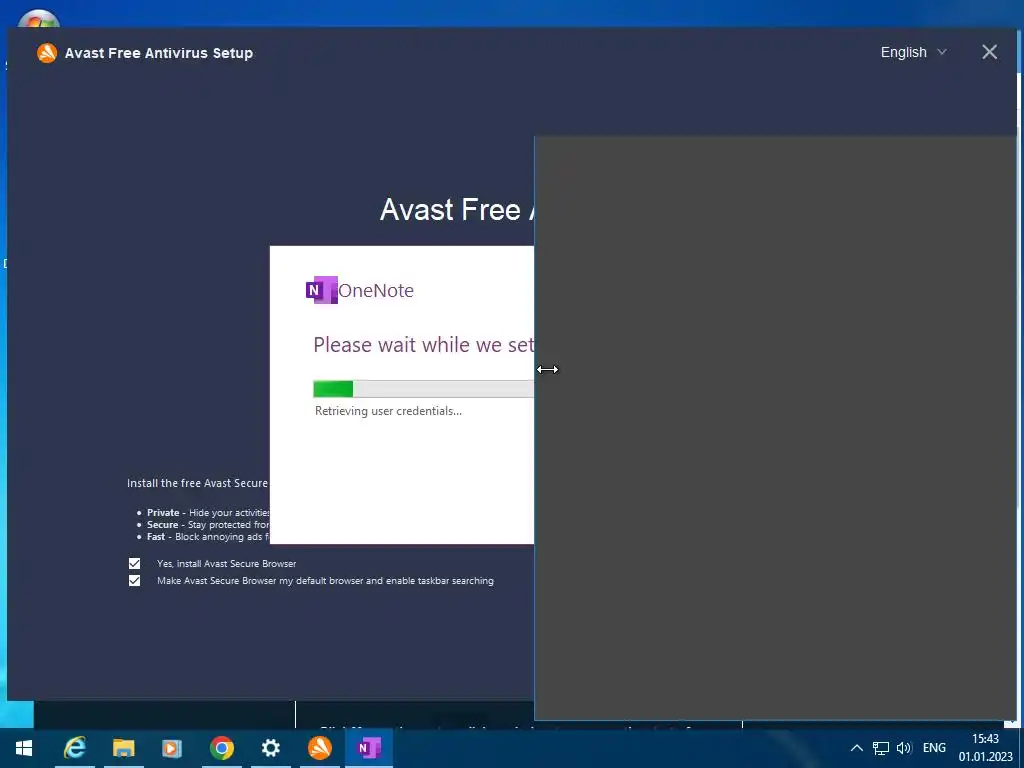This screenshot has height=768, width=1024.
Task: Change ENG input language
Action: pos(934,748)
